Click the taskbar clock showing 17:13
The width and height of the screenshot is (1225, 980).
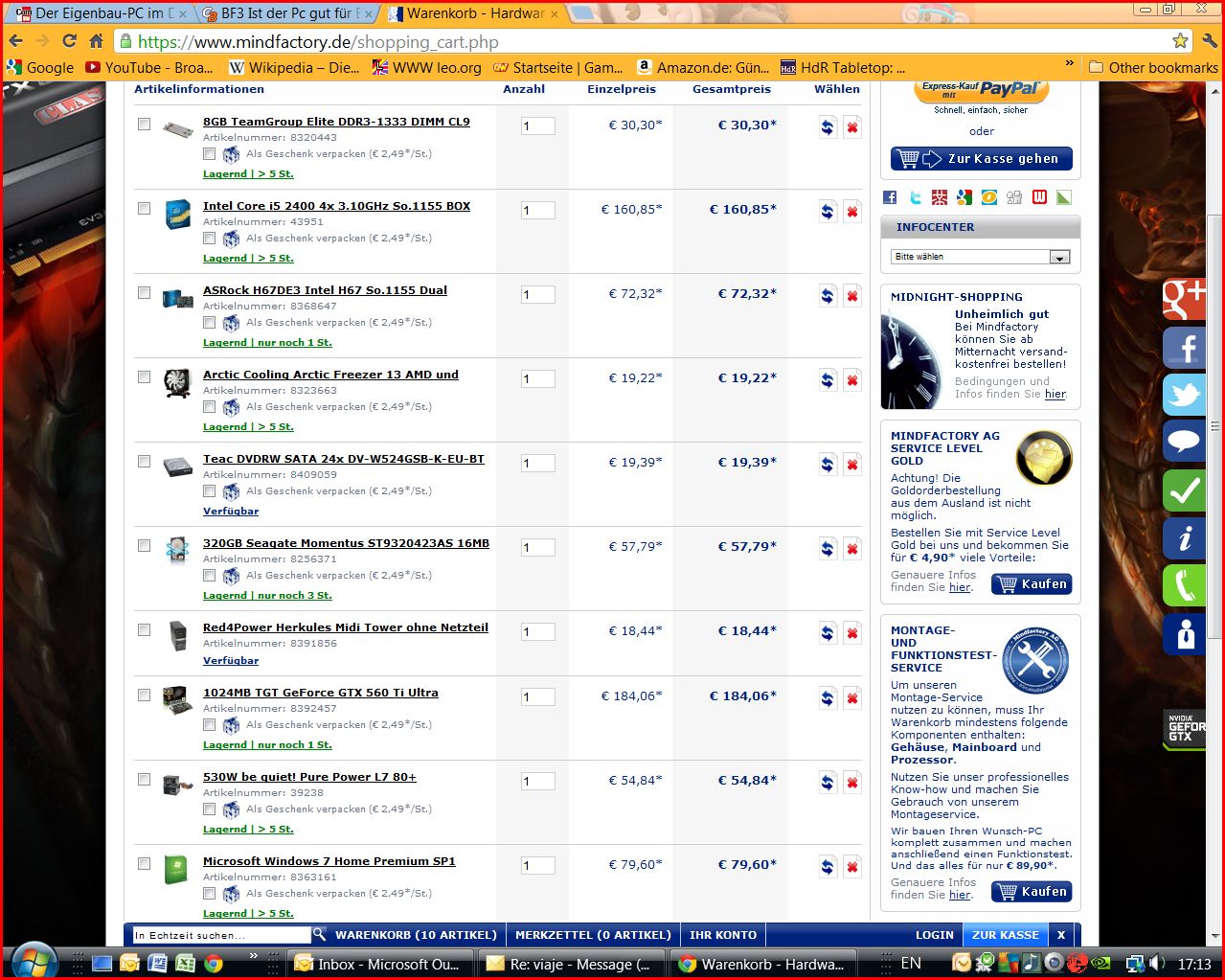[1194, 964]
